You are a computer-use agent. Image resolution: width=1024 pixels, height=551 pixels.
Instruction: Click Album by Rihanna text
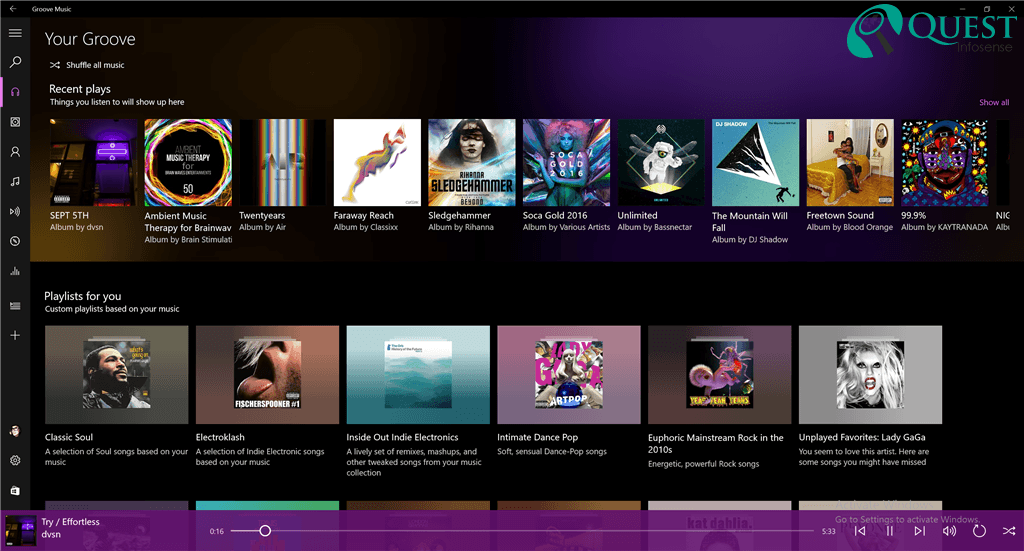click(x=461, y=227)
